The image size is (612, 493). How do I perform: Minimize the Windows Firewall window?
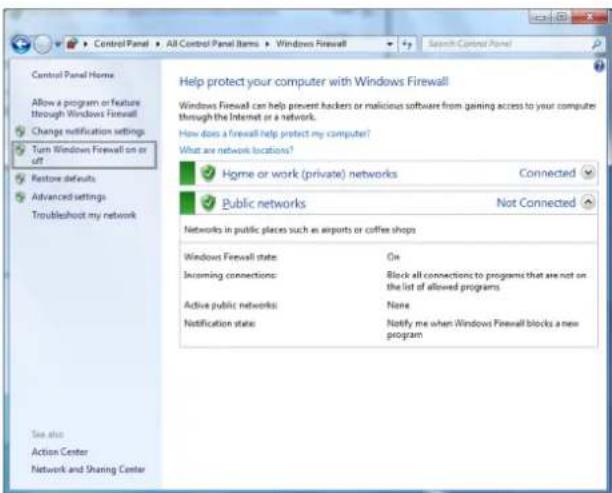pyautogui.click(x=540, y=17)
